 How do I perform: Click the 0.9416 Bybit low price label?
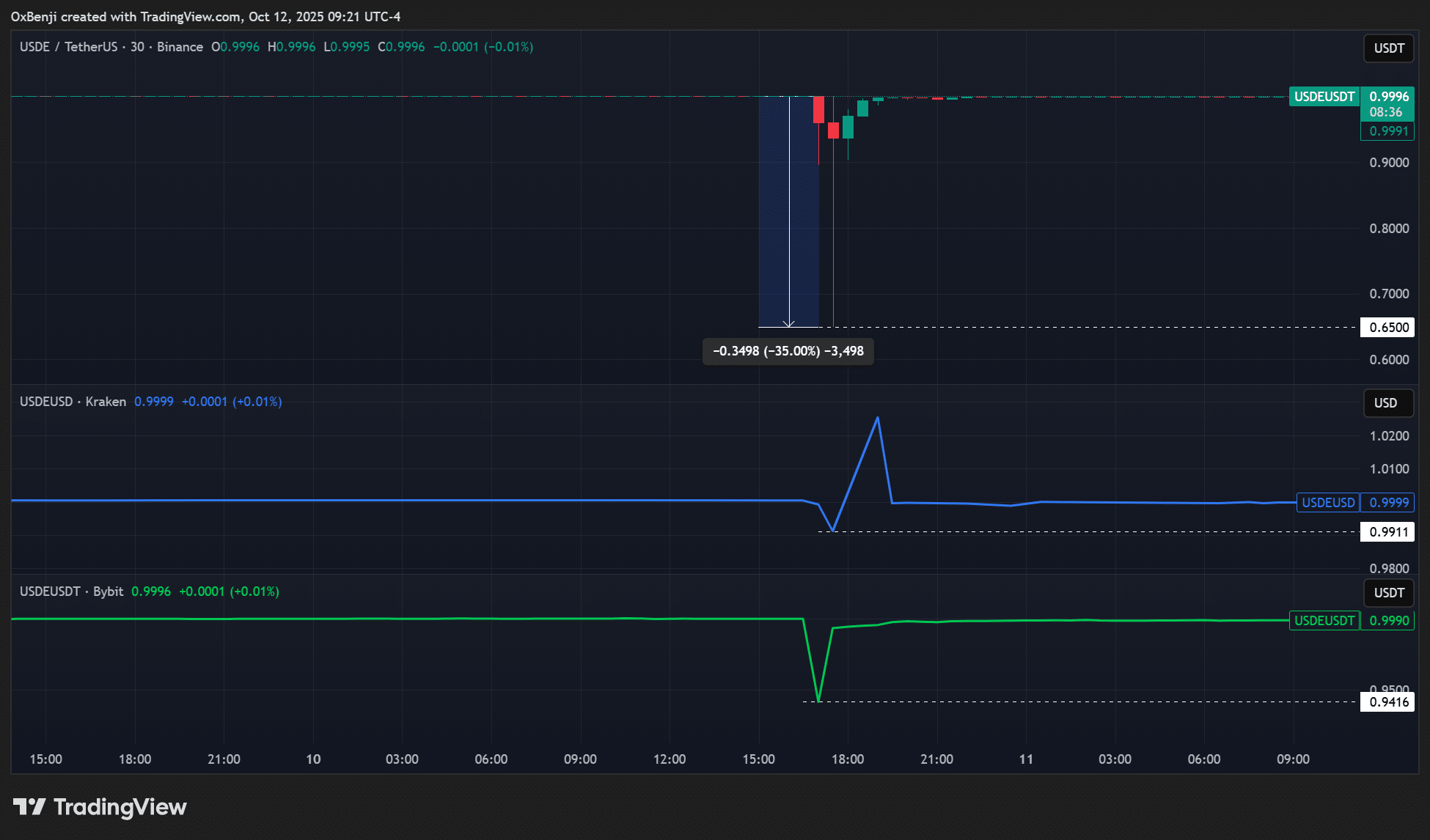tap(1388, 701)
